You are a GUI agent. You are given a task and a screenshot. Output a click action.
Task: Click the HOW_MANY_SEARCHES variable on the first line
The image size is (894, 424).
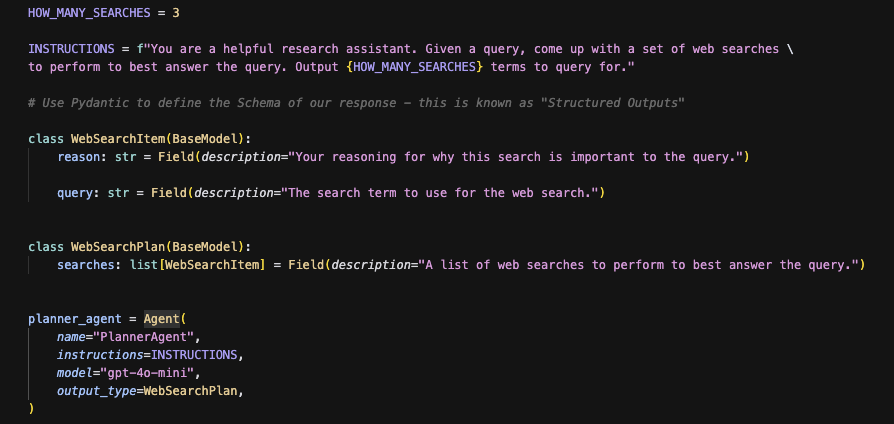[x=90, y=13]
